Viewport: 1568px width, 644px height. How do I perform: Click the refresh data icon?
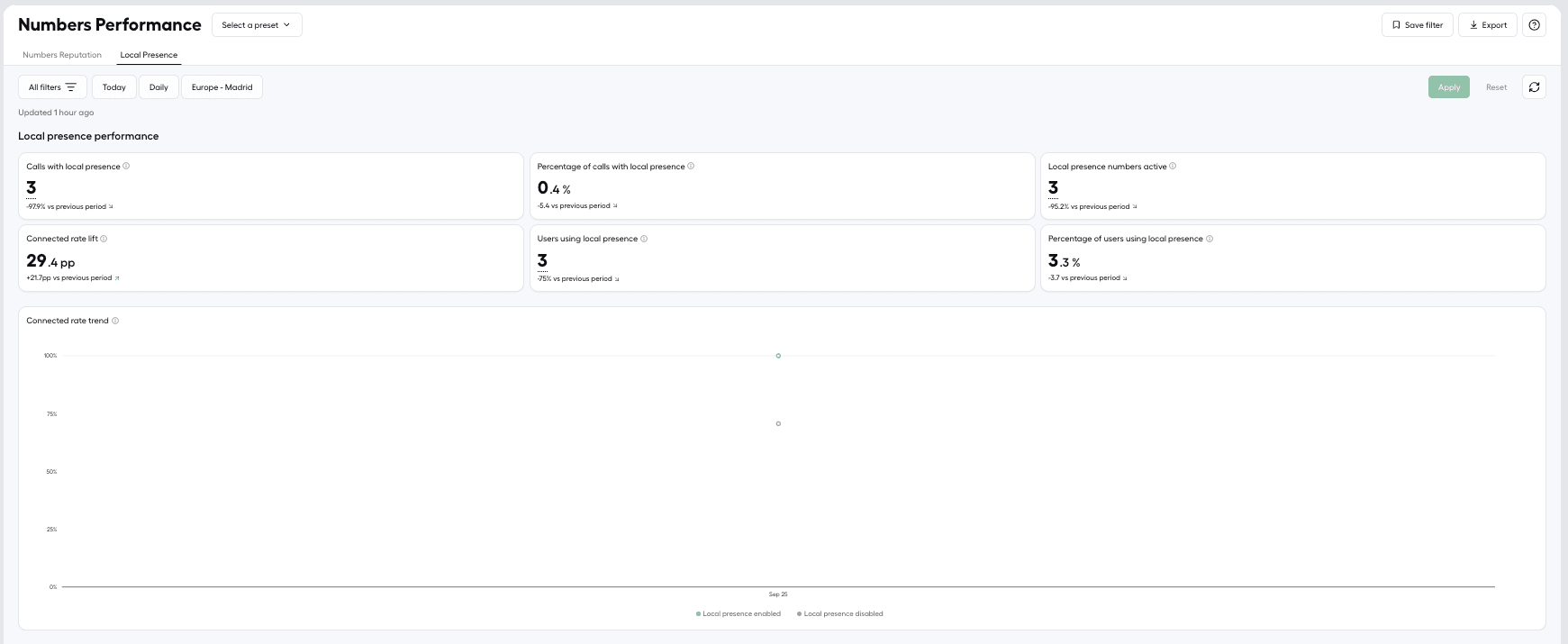click(1534, 87)
